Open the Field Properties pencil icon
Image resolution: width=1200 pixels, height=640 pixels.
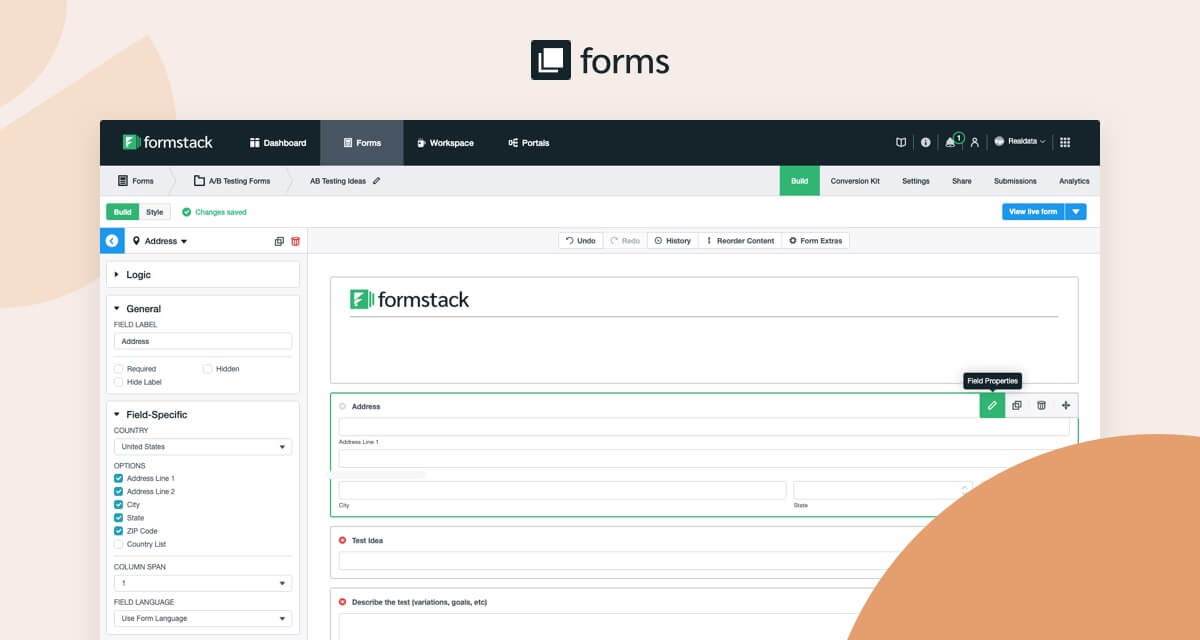pos(991,405)
